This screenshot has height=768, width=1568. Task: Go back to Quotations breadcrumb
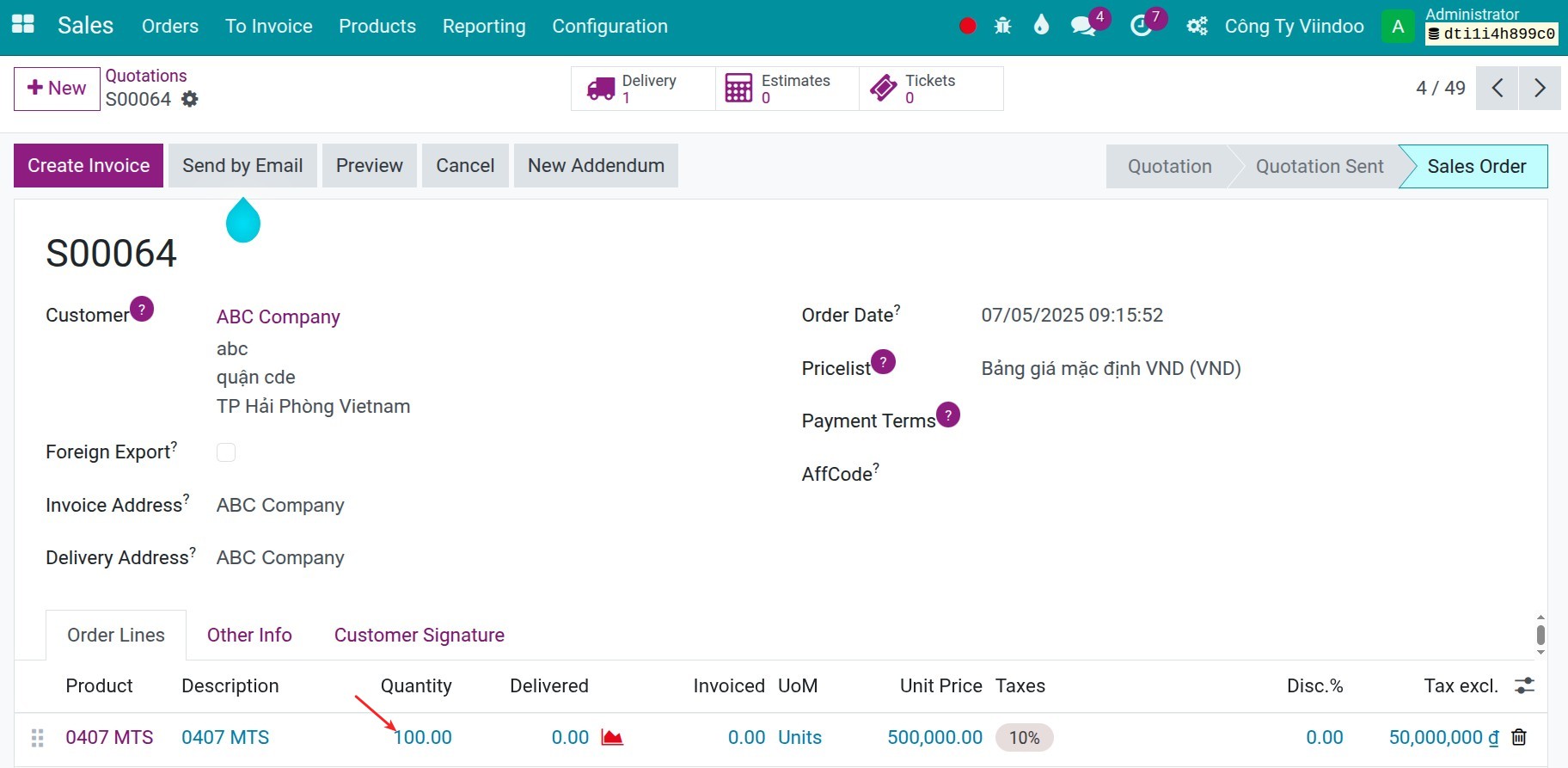(146, 76)
